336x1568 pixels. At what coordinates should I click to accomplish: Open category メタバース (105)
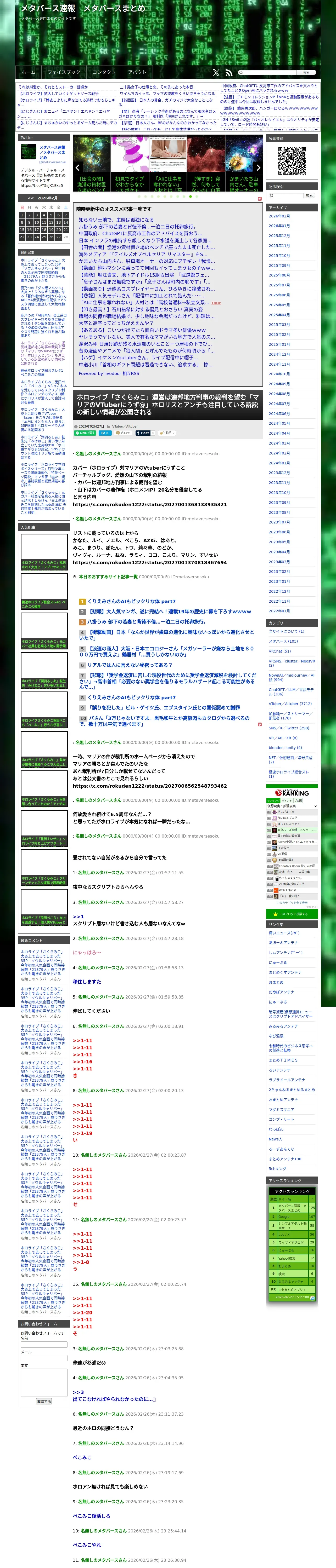click(284, 641)
